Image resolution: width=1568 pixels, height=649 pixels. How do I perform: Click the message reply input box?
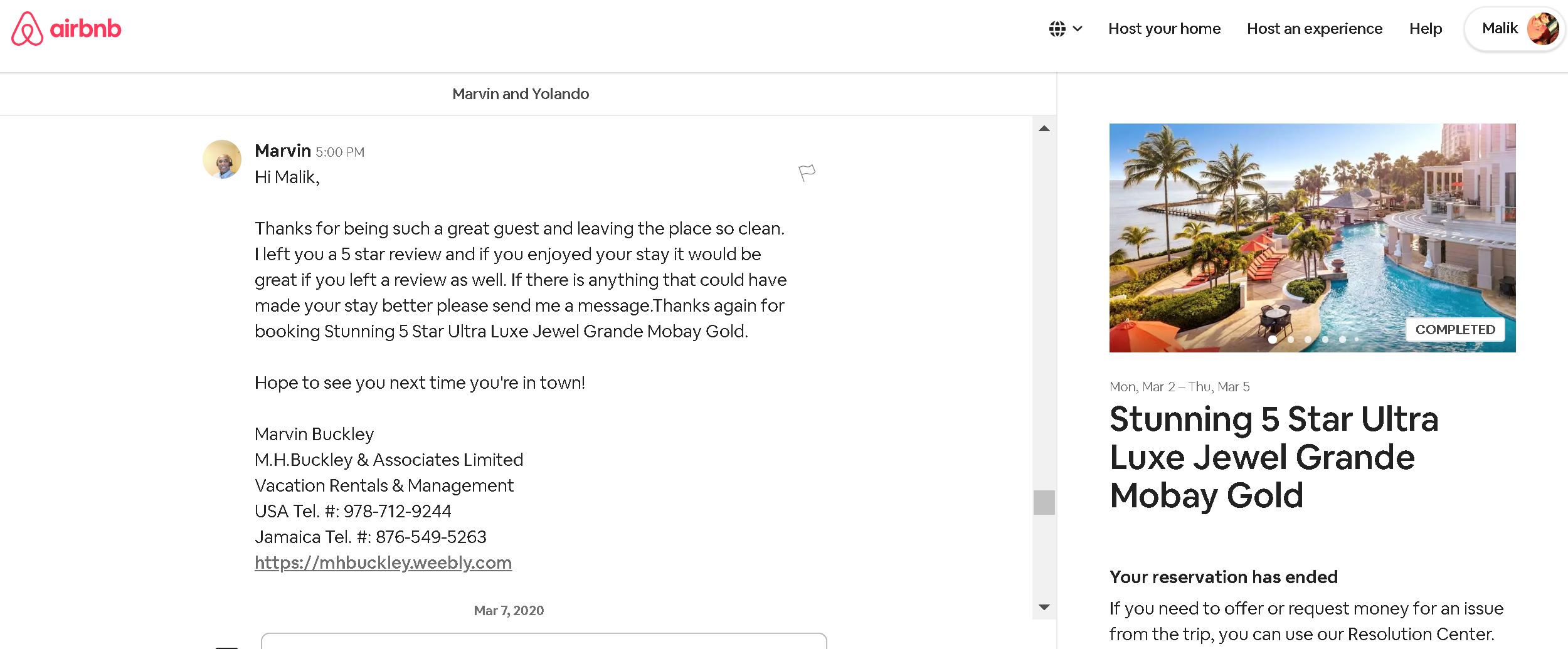click(x=544, y=641)
